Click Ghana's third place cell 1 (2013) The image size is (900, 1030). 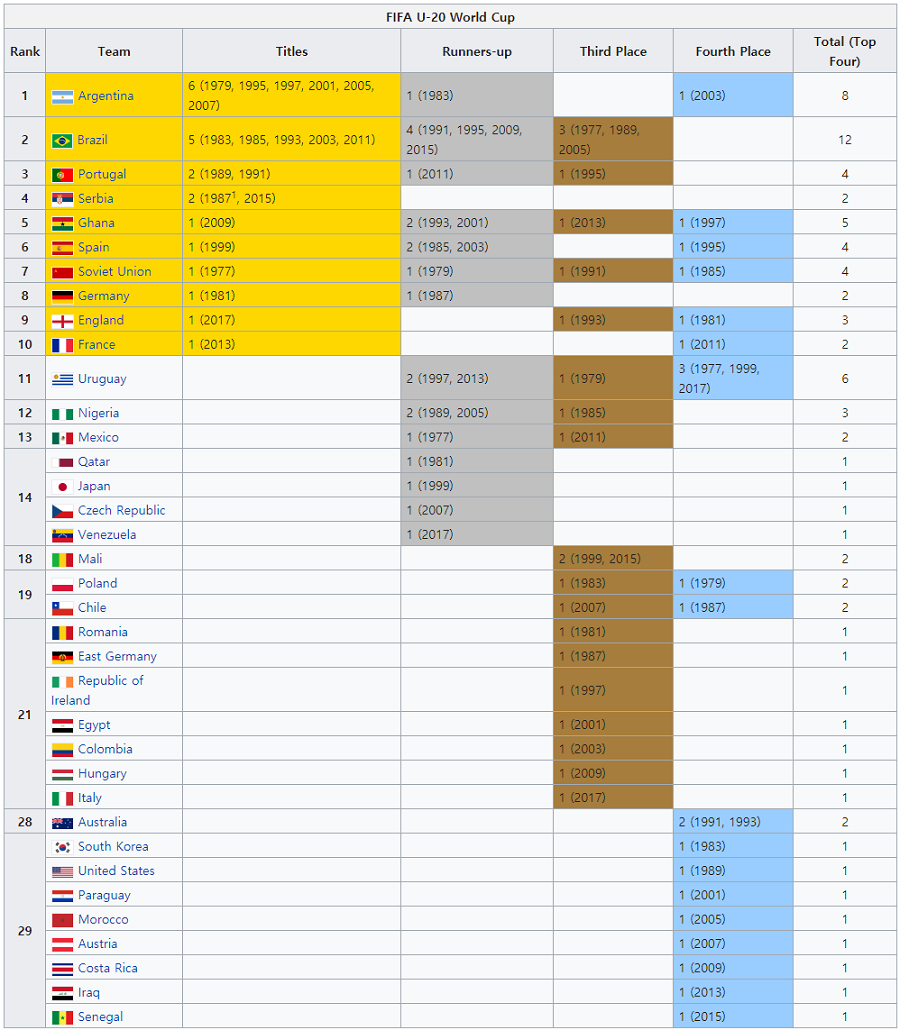[613, 223]
